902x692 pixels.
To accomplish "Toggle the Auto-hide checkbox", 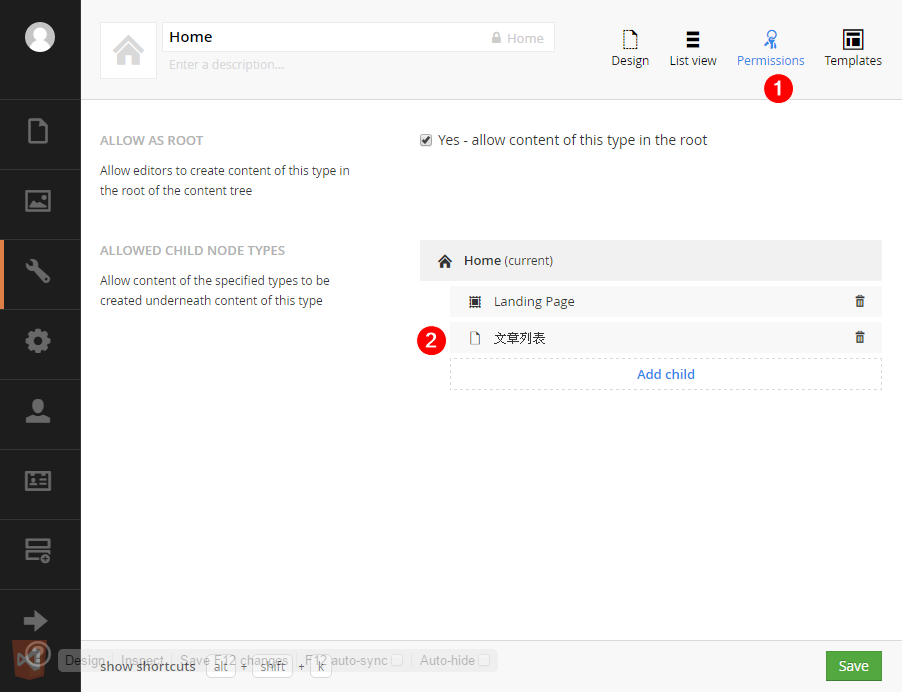I will [484, 660].
